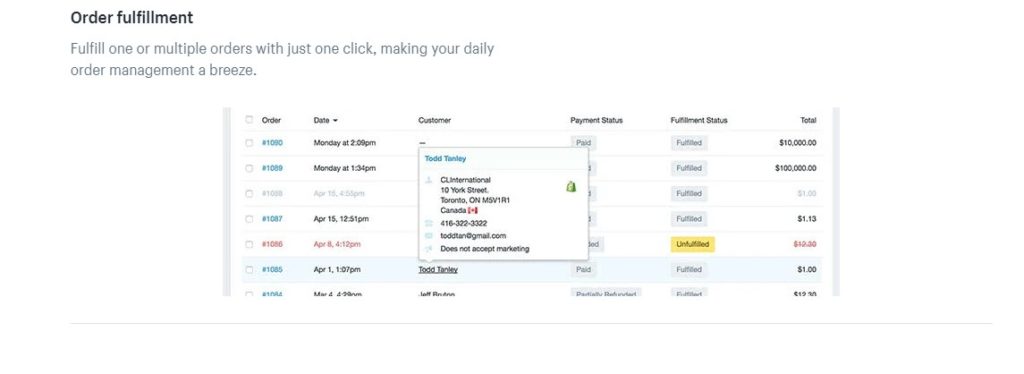Click the Total column header

[x=808, y=120]
